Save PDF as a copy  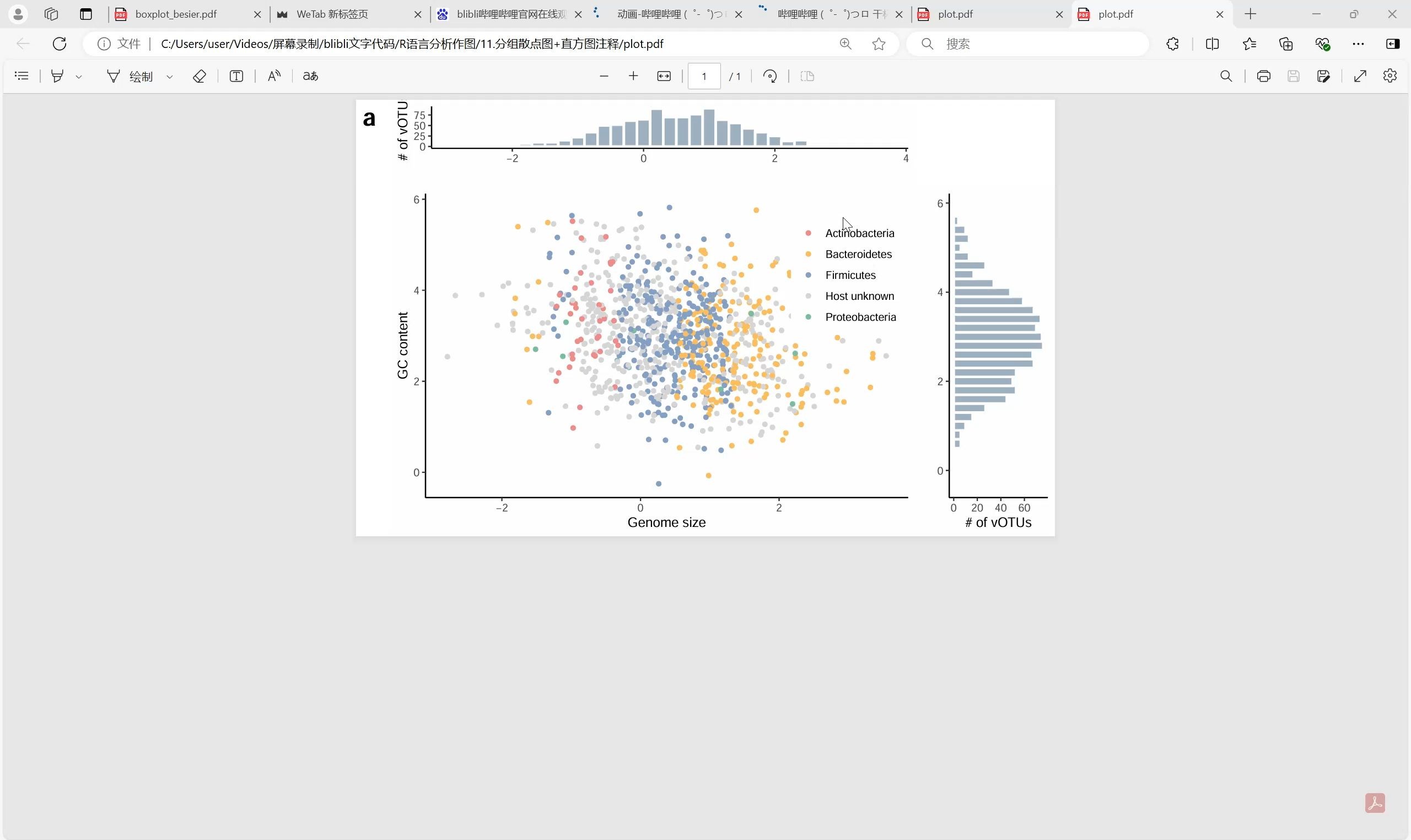click(1323, 76)
